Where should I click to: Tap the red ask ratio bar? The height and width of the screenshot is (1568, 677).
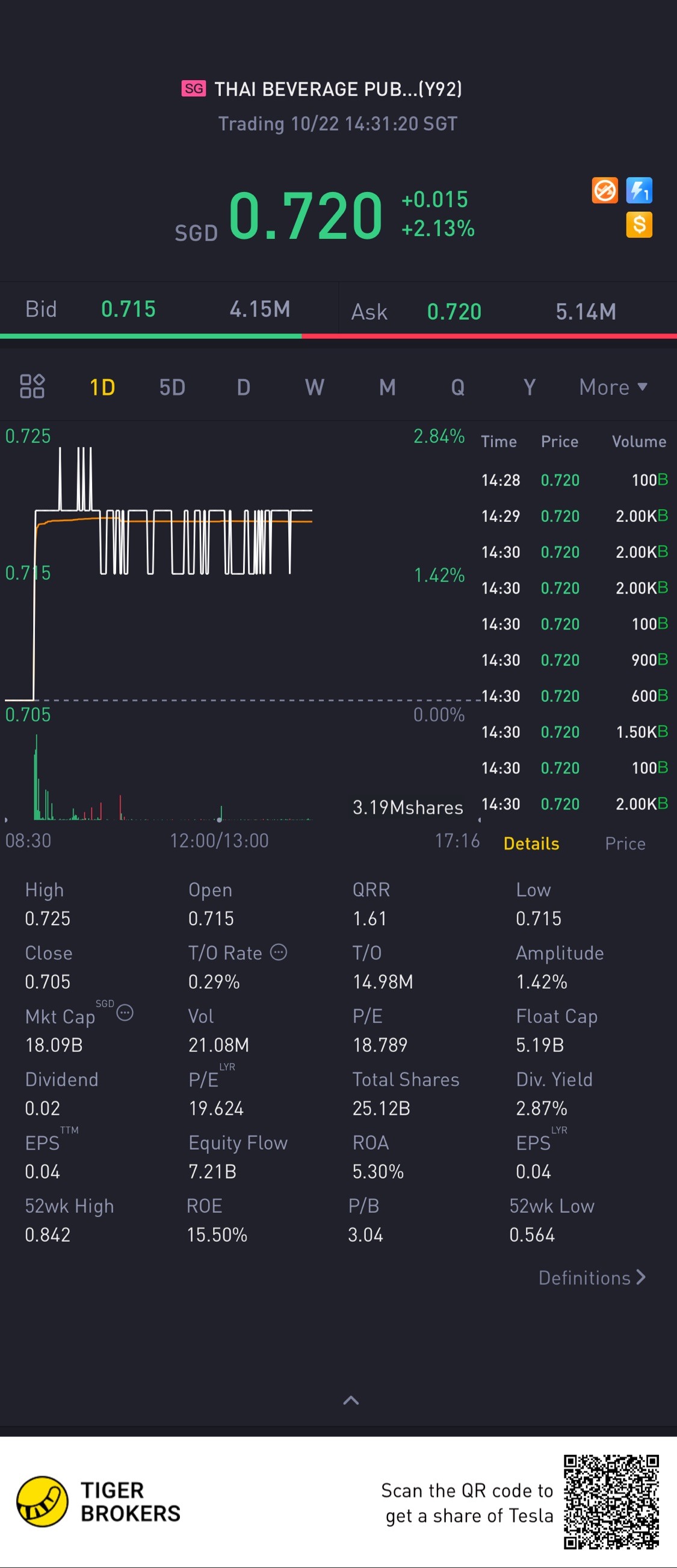coord(489,335)
